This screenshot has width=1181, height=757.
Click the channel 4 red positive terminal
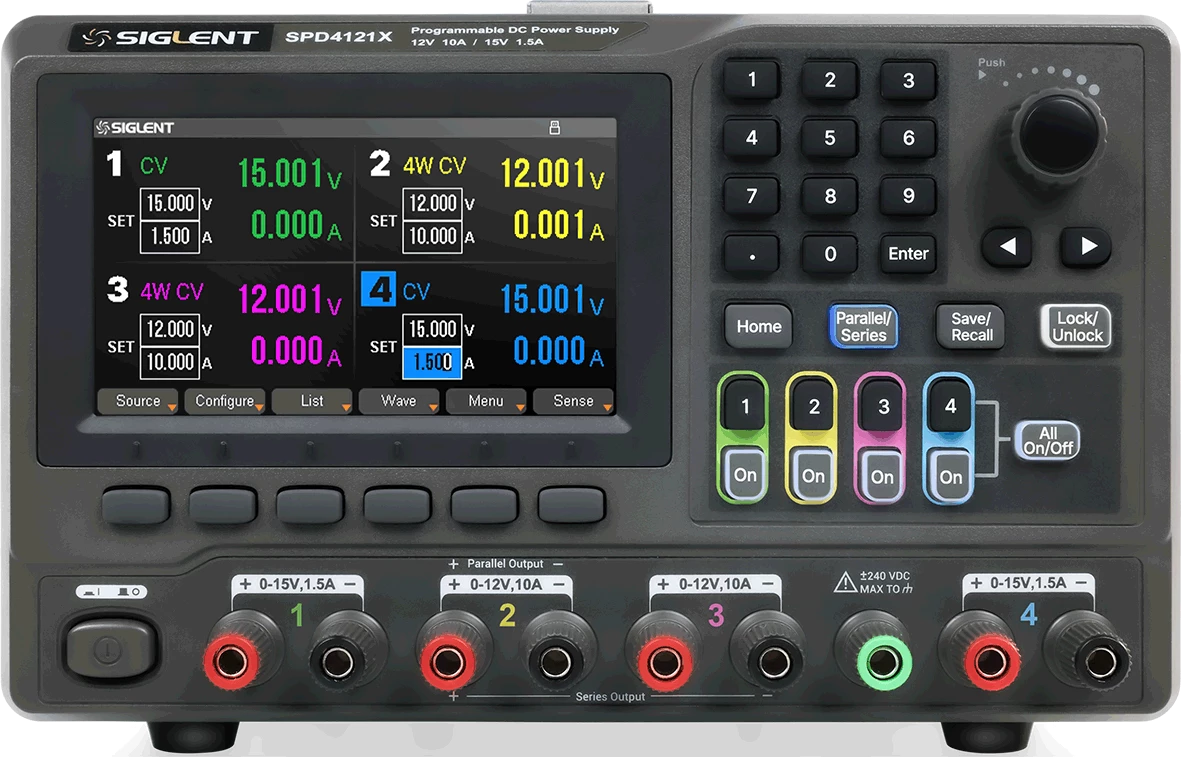click(992, 662)
